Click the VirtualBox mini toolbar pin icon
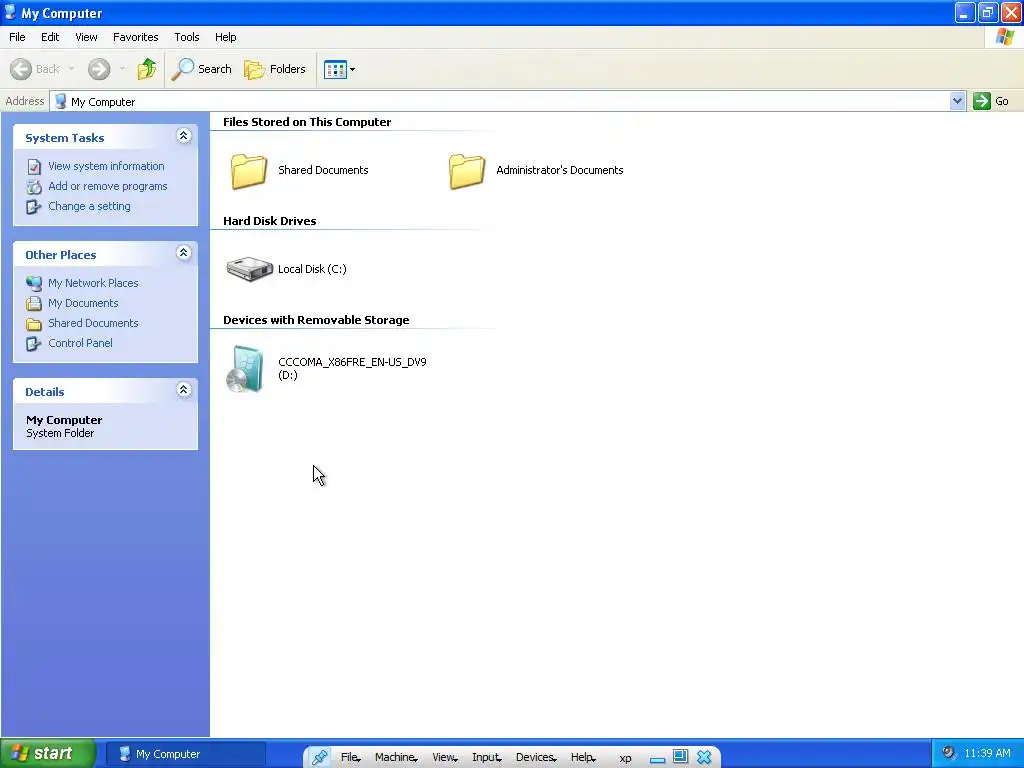Screen dimensions: 1024x768 (x=319, y=757)
